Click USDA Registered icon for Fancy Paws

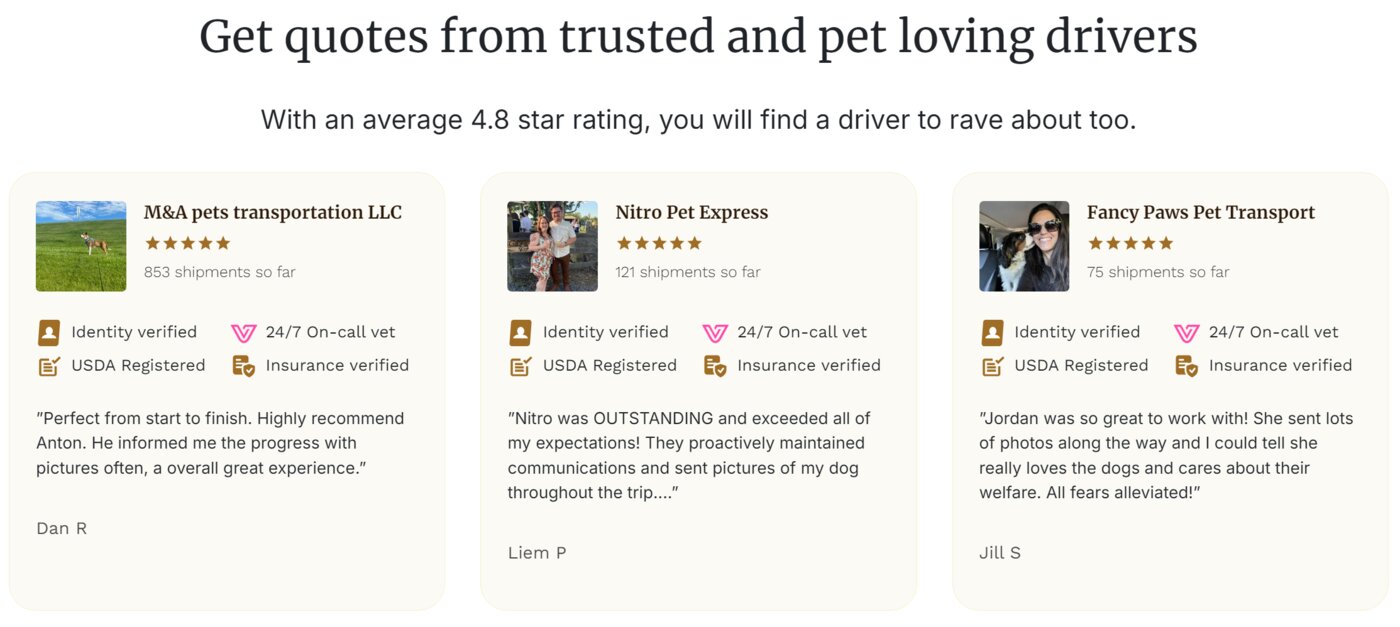pyautogui.click(x=992, y=366)
